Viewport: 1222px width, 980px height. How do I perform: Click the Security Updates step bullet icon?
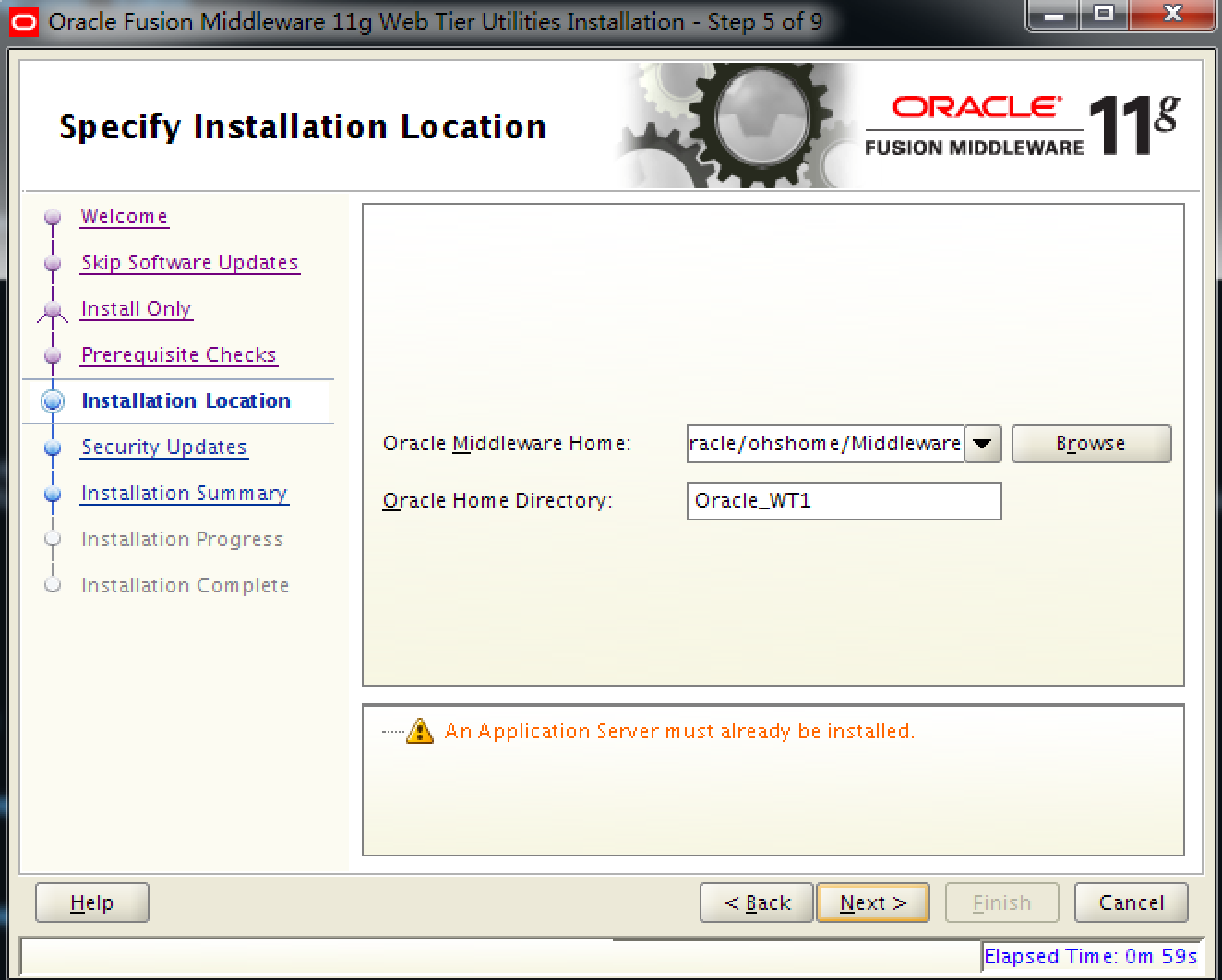[53, 448]
